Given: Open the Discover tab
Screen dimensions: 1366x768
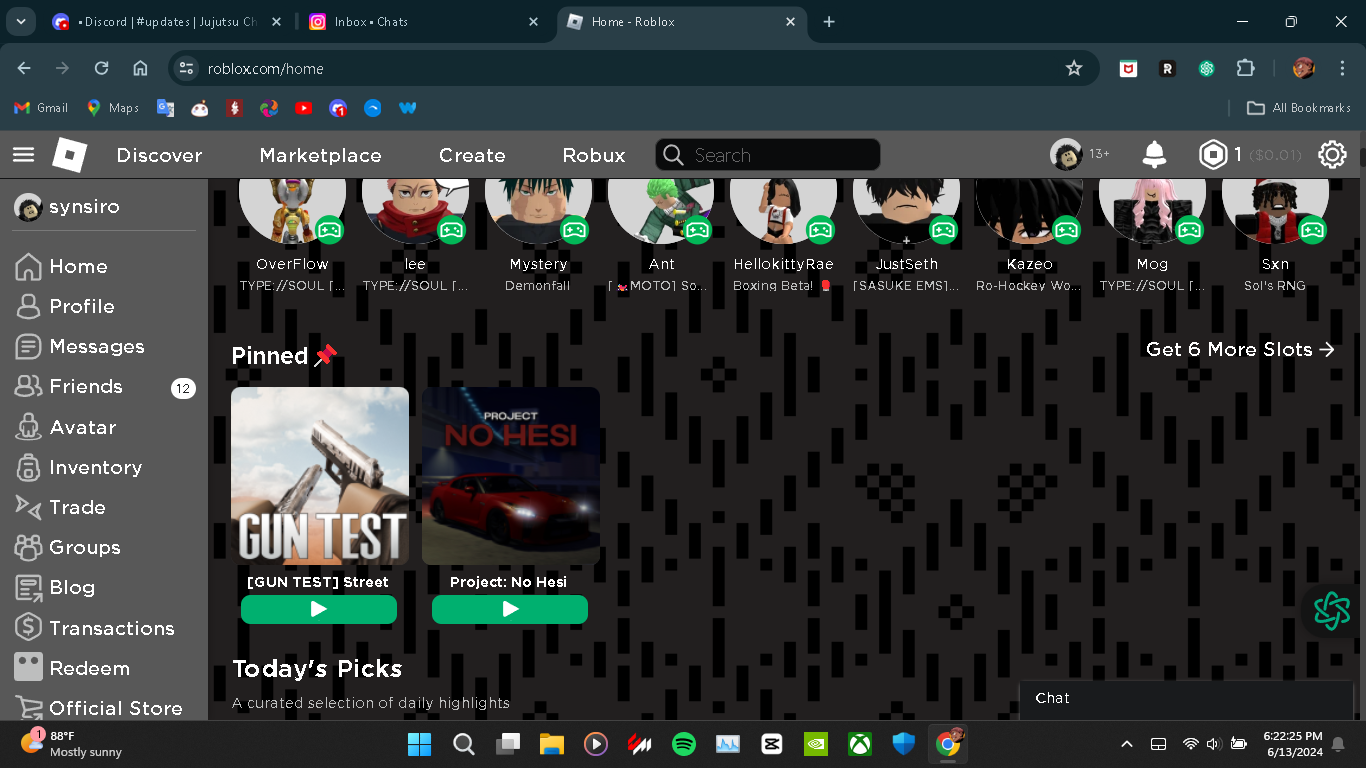Looking at the screenshot, I should (159, 155).
